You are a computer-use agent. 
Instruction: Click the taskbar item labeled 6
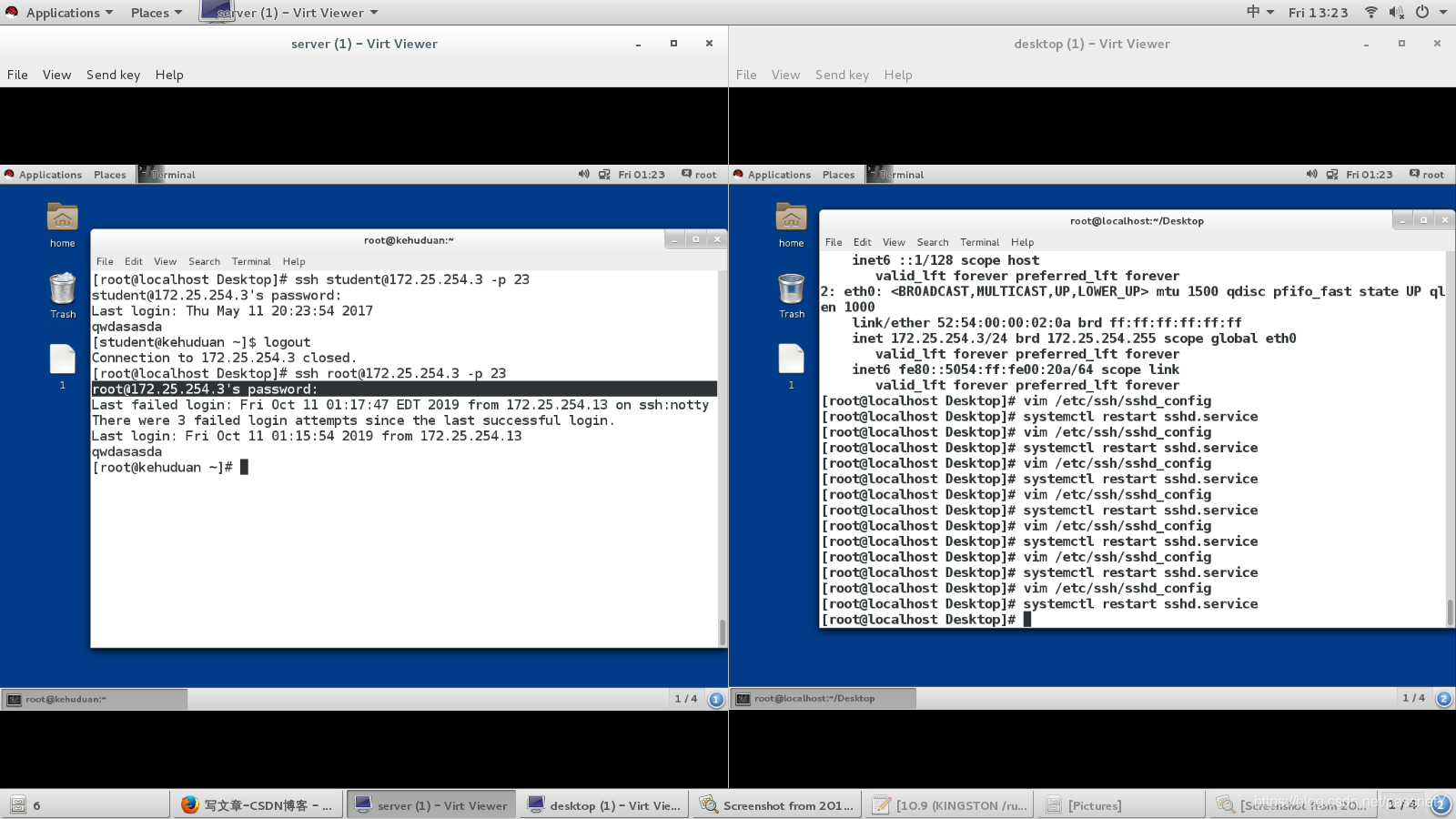(x=86, y=805)
